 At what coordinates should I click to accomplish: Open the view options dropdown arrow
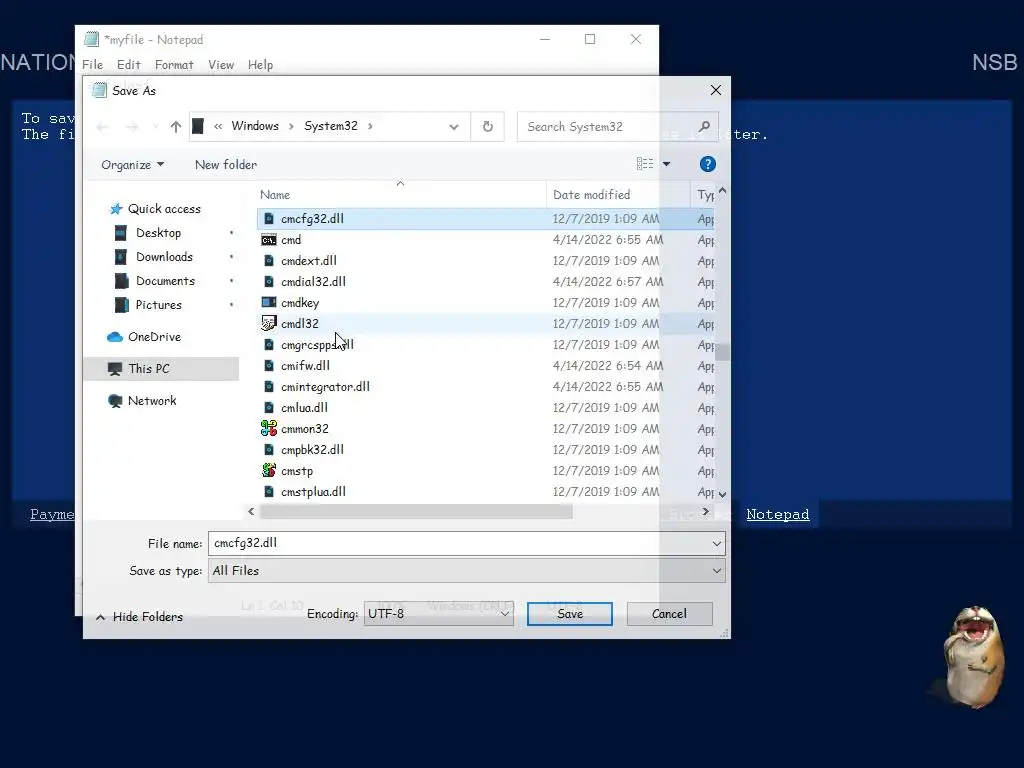click(666, 164)
